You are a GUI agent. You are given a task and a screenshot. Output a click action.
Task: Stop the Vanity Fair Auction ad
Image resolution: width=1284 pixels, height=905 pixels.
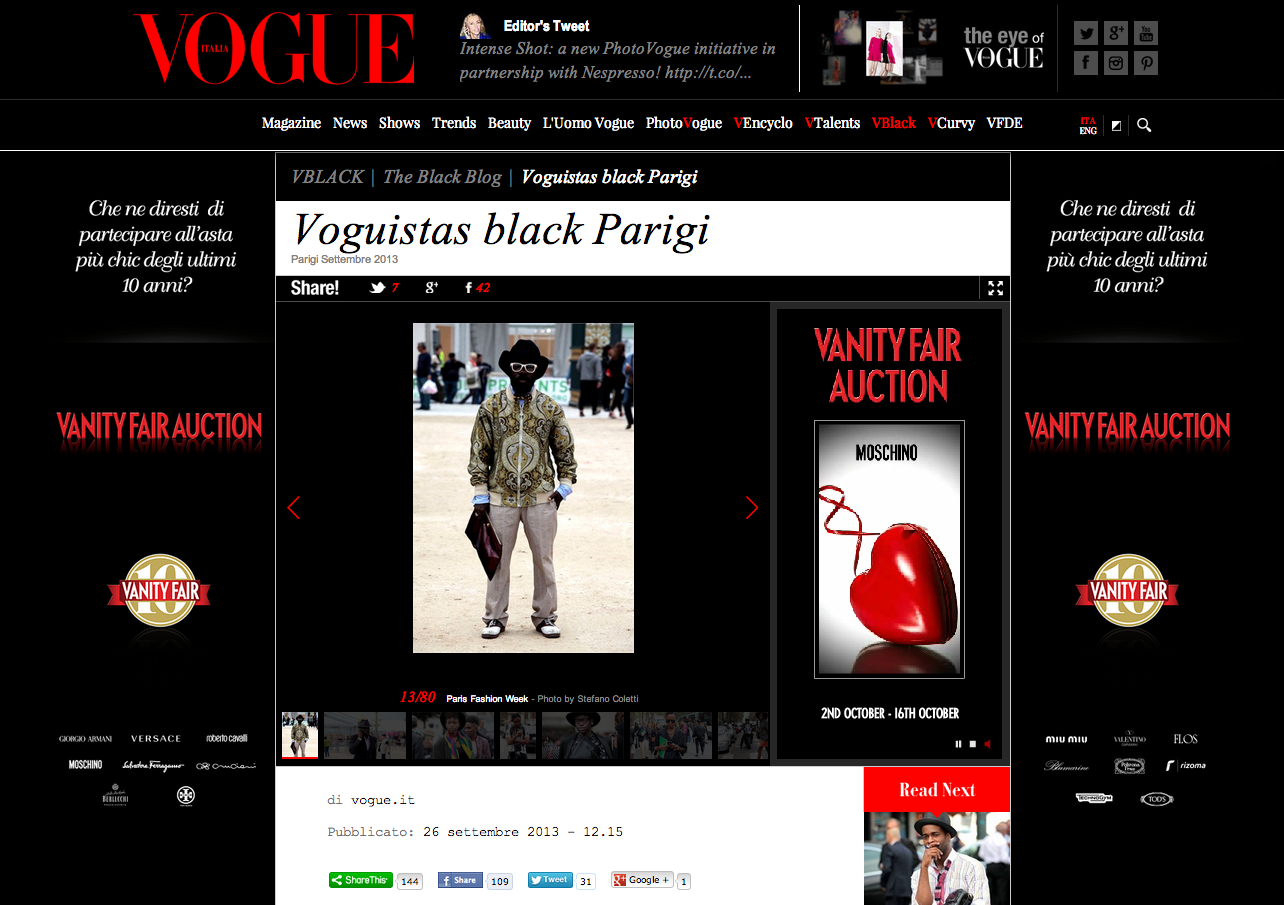pos(972,744)
